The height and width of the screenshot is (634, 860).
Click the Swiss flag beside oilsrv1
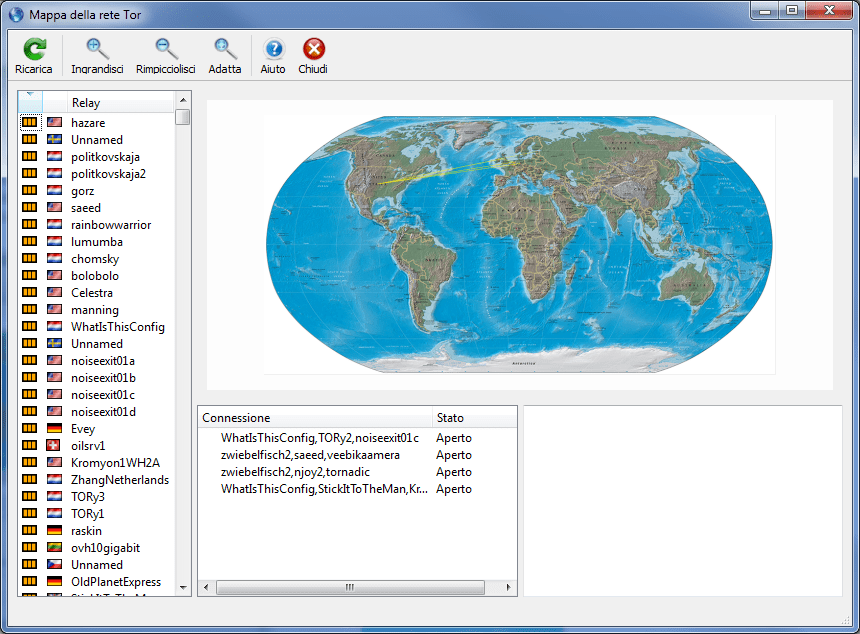click(54, 445)
